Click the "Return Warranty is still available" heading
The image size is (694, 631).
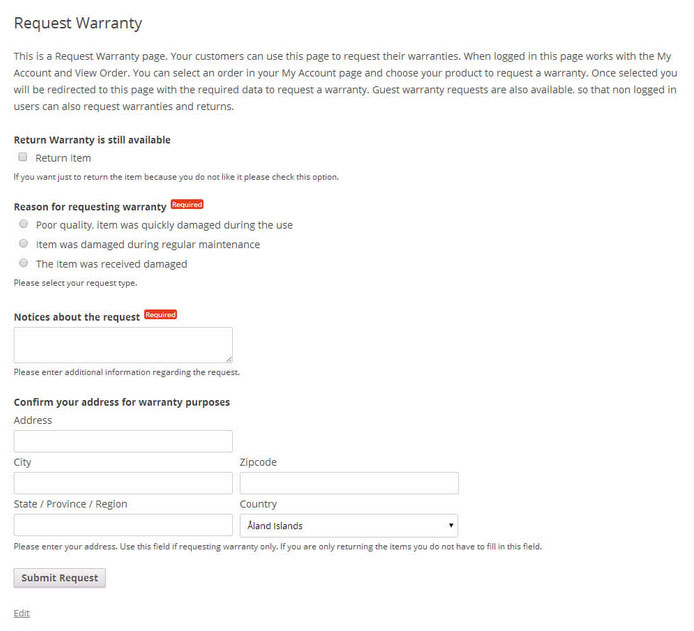pos(92,140)
